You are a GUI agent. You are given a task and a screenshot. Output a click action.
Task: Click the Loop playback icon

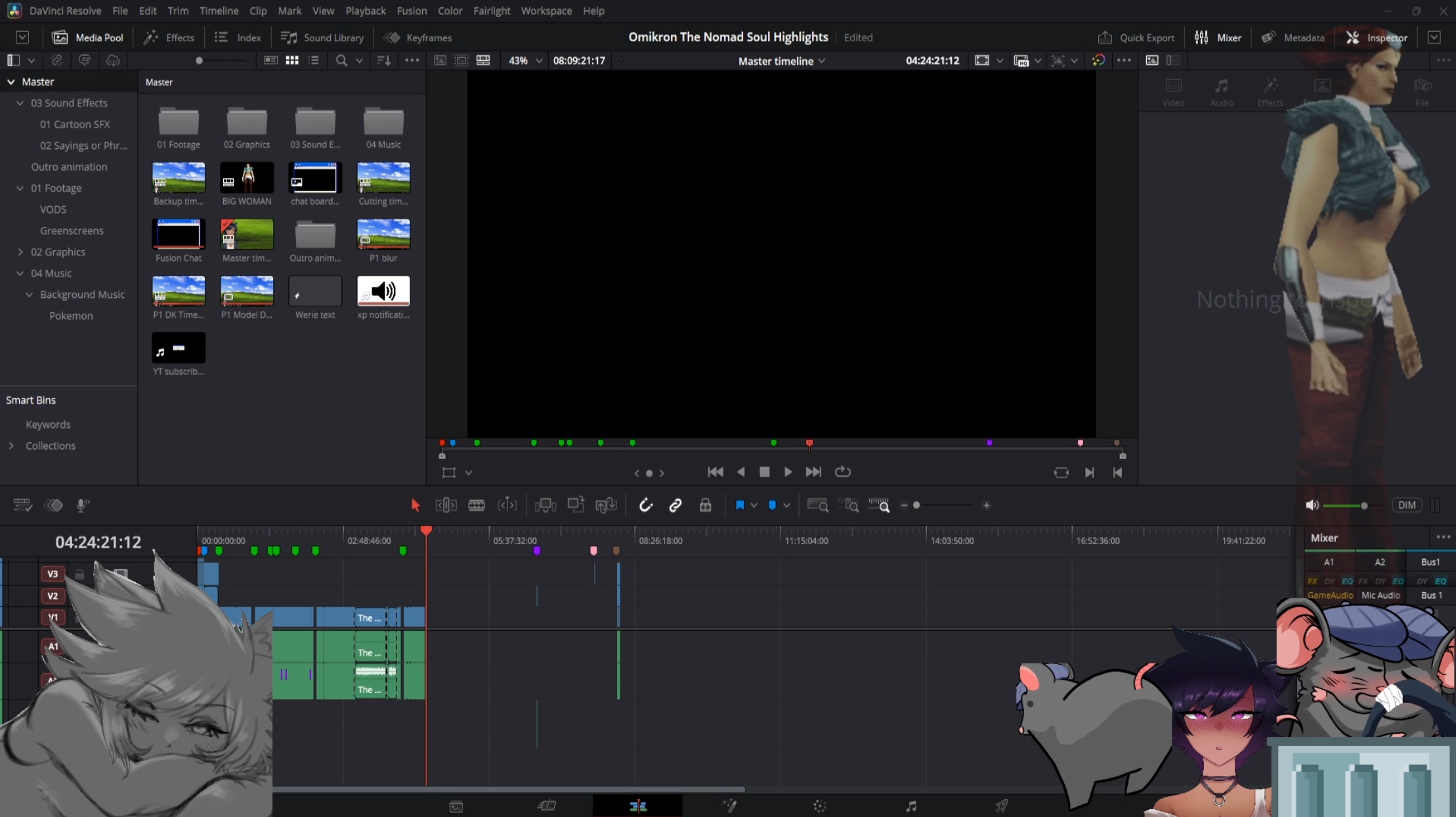(843, 472)
